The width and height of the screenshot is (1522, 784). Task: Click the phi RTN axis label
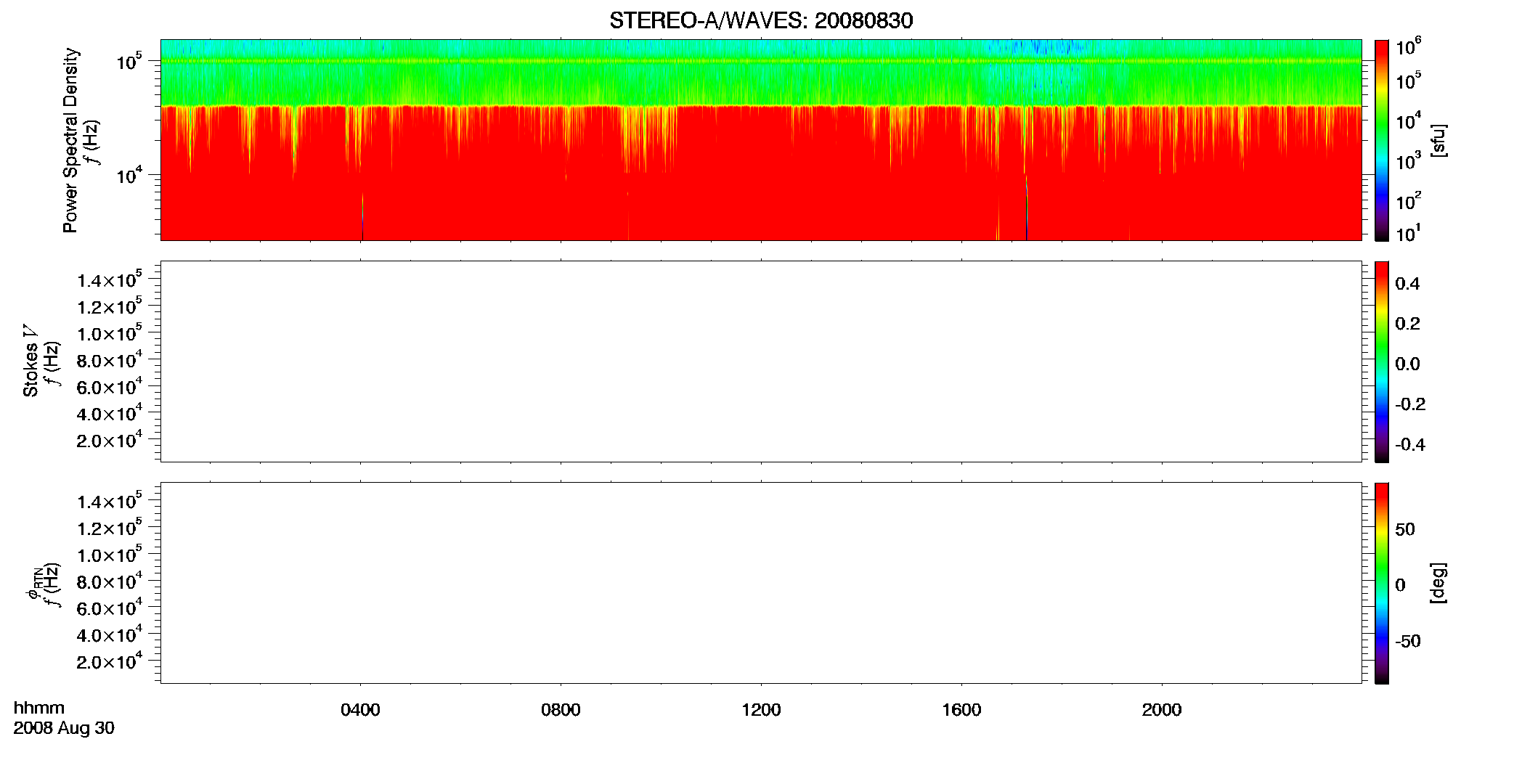pos(33,583)
